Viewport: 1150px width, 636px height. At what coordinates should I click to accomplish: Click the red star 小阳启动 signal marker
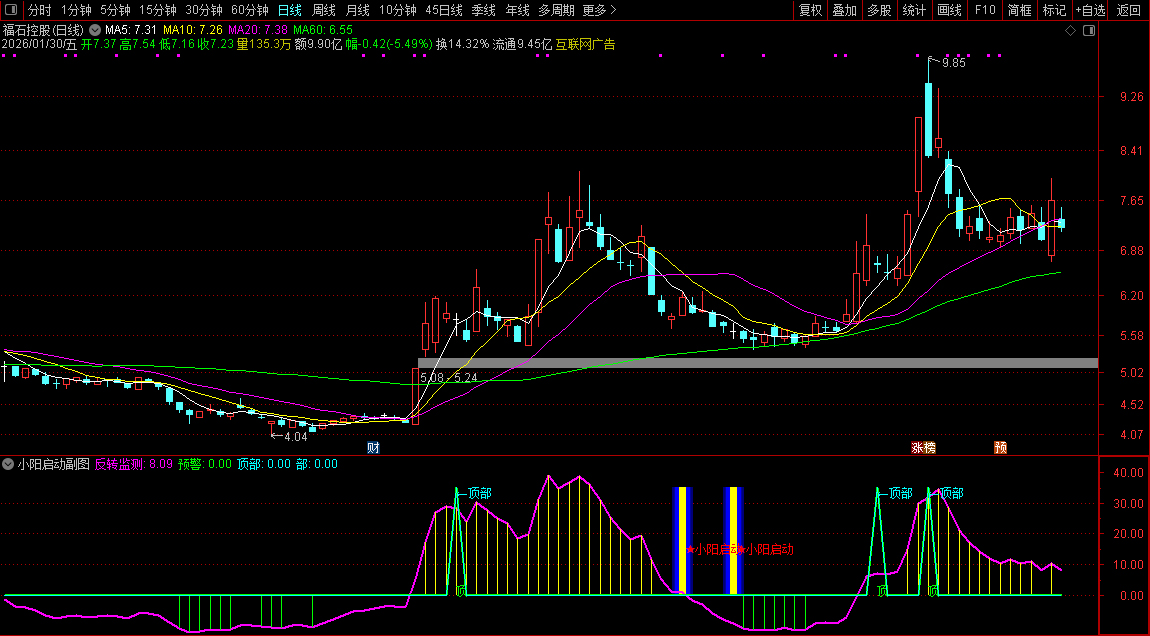tap(690, 549)
